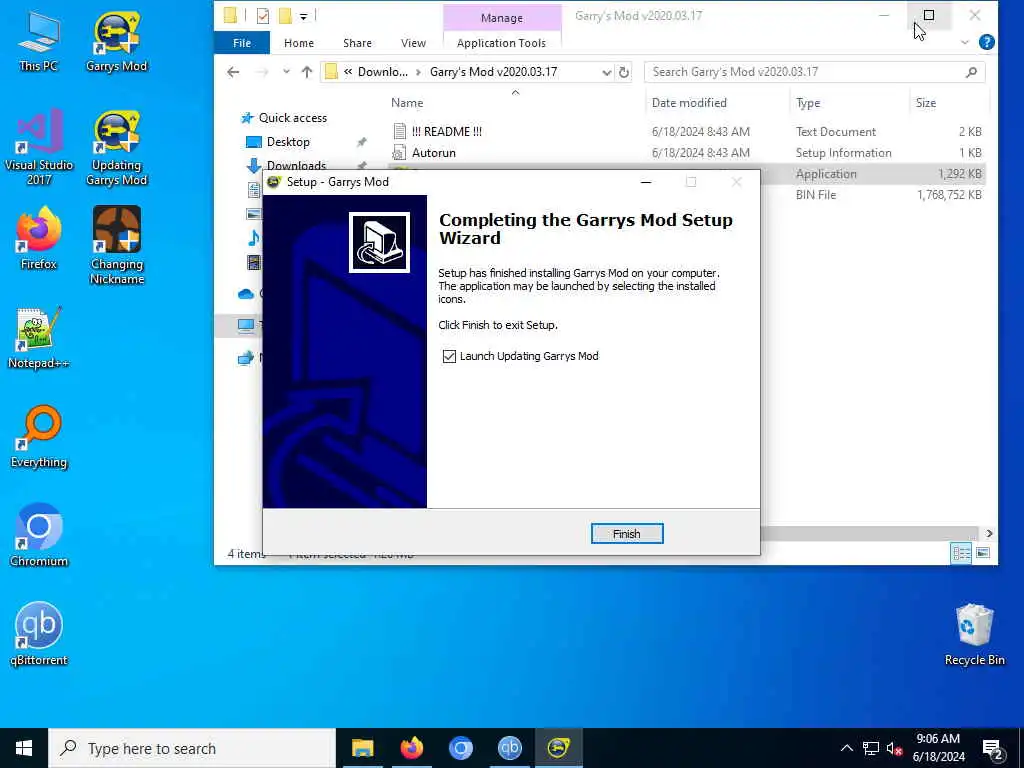Expand the ribbon chevron in Explorer

965,42
